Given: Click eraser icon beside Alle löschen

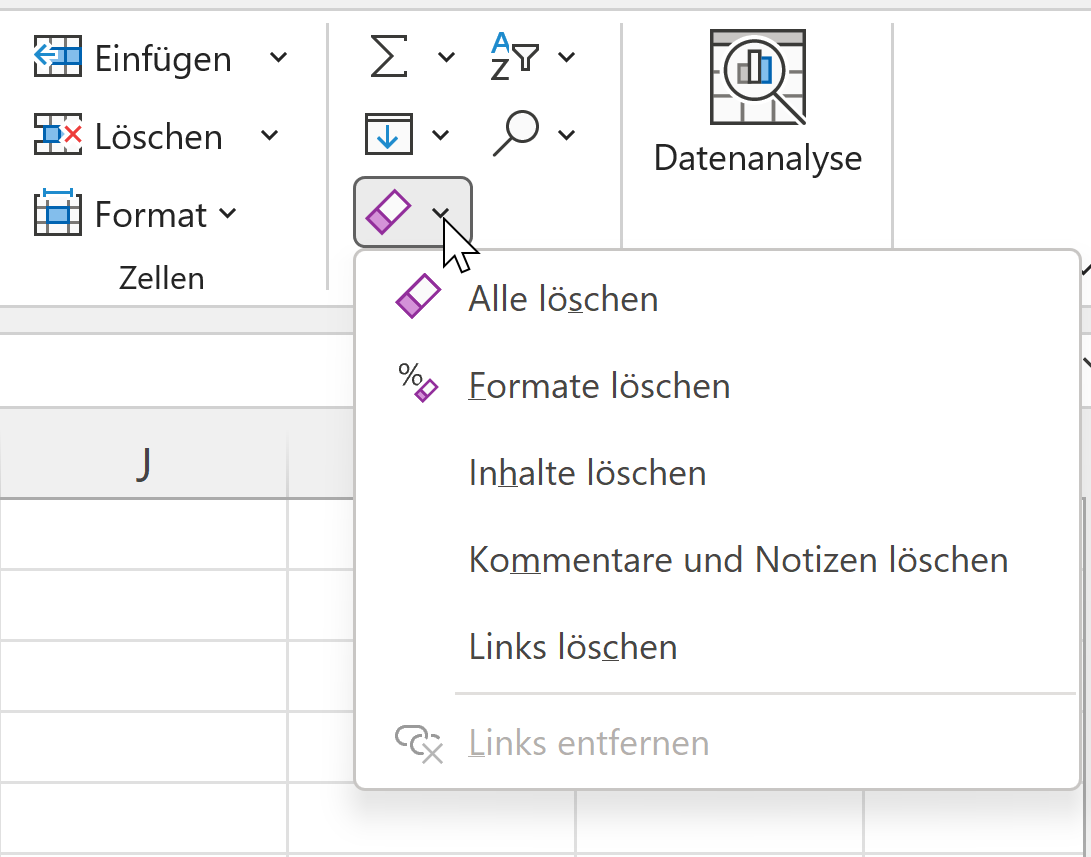Looking at the screenshot, I should tap(418, 297).
